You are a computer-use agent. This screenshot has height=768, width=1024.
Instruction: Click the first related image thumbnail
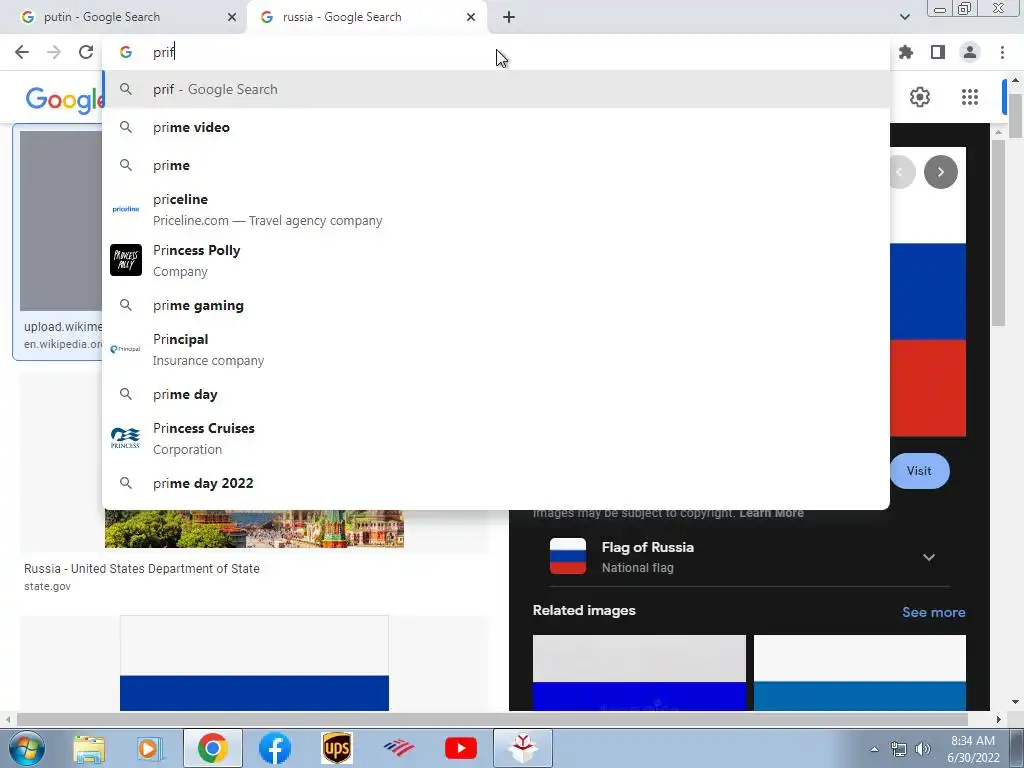pyautogui.click(x=639, y=673)
